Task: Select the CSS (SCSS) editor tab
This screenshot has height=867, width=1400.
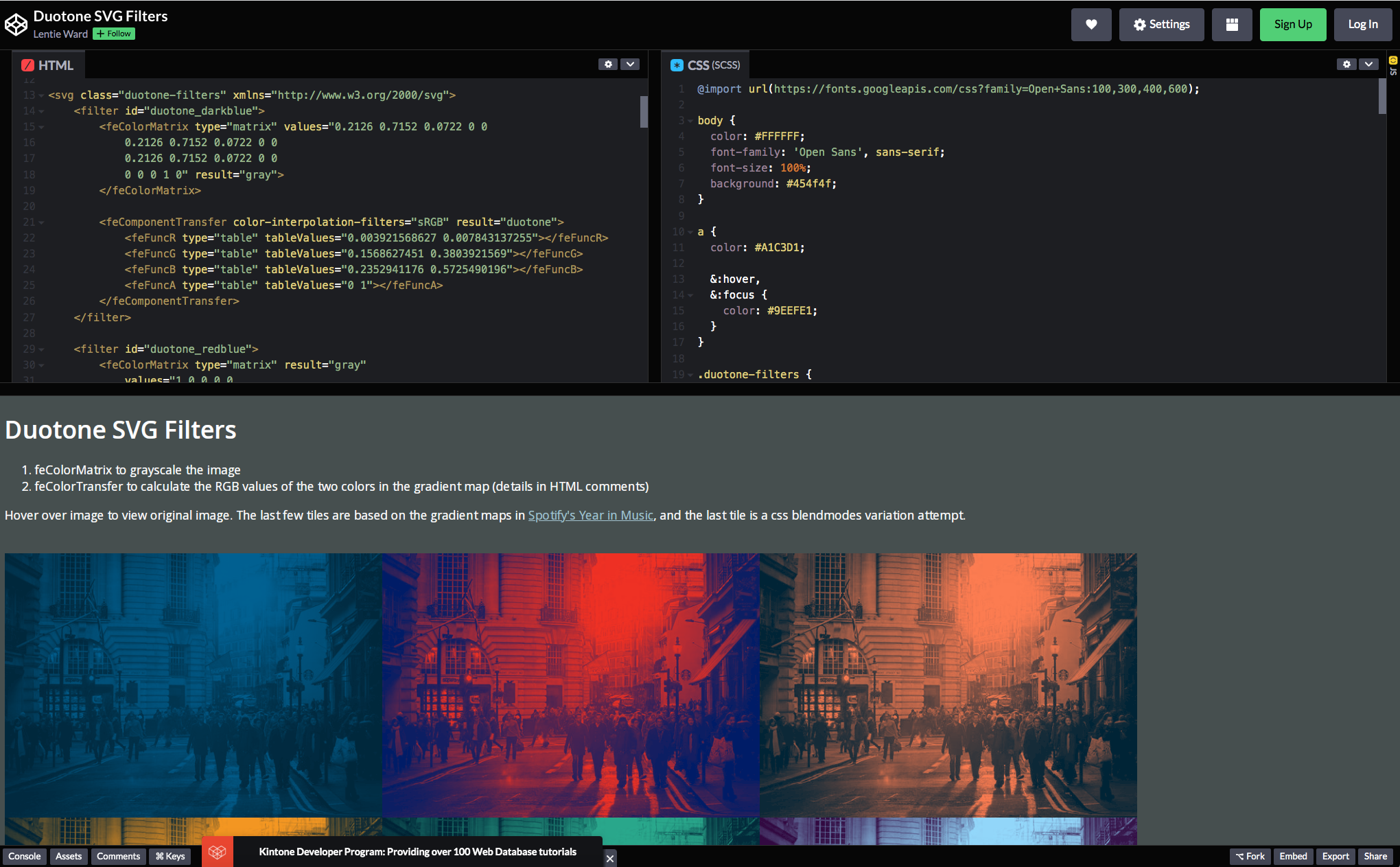Action: (x=705, y=65)
